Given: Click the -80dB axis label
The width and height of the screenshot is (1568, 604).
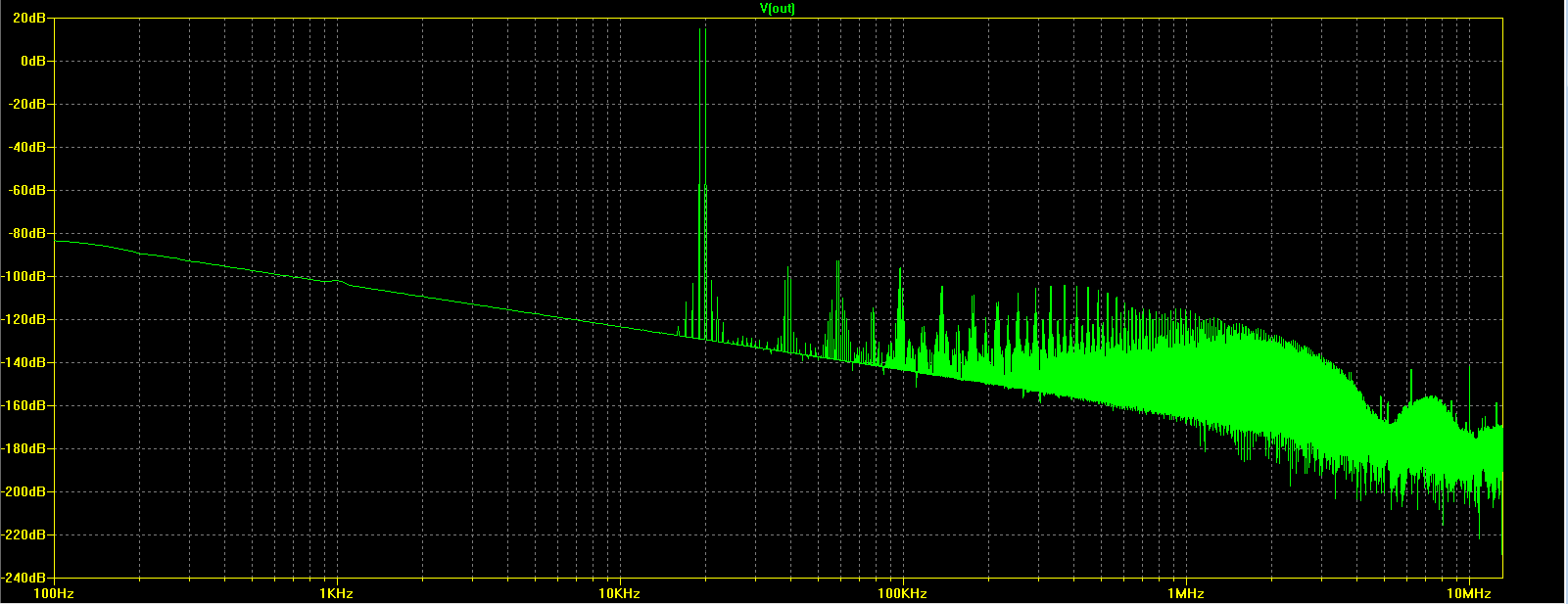Looking at the screenshot, I should tap(29, 233).
